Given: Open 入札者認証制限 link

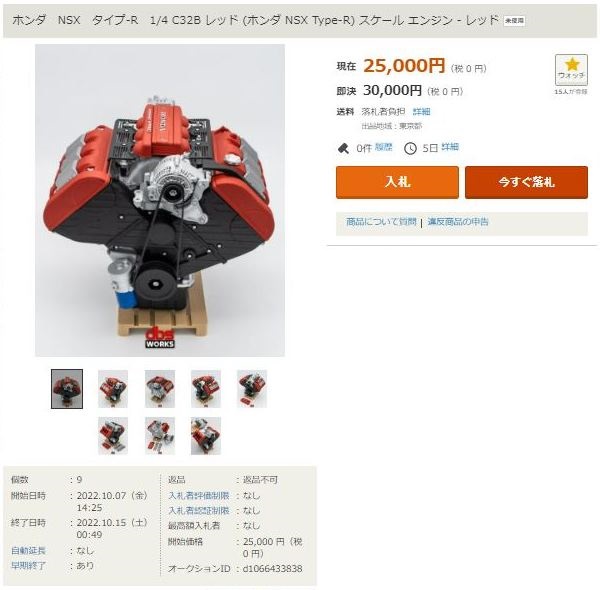Looking at the screenshot, I should [199, 511].
